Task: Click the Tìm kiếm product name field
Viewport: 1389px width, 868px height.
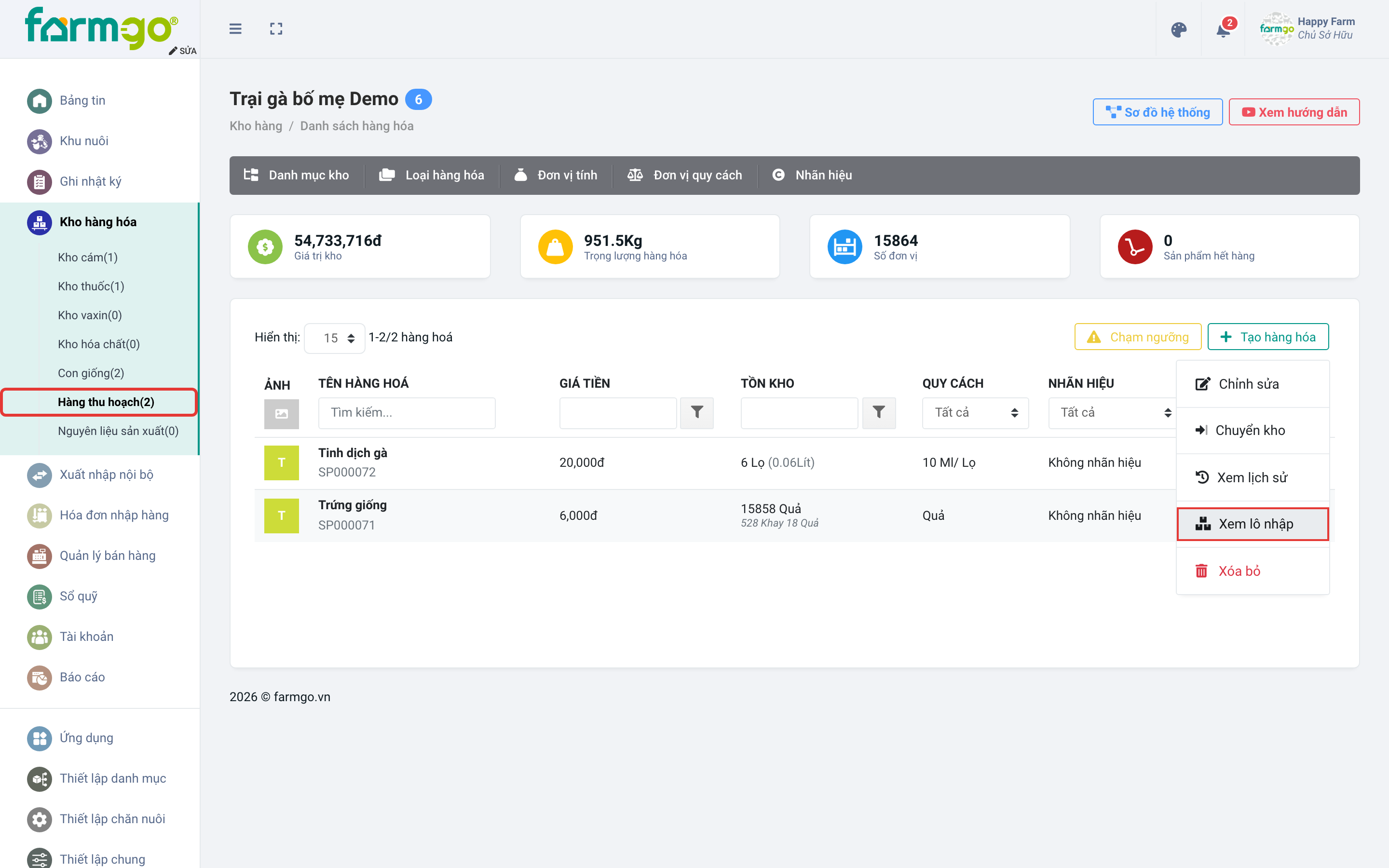Action: pos(407,413)
